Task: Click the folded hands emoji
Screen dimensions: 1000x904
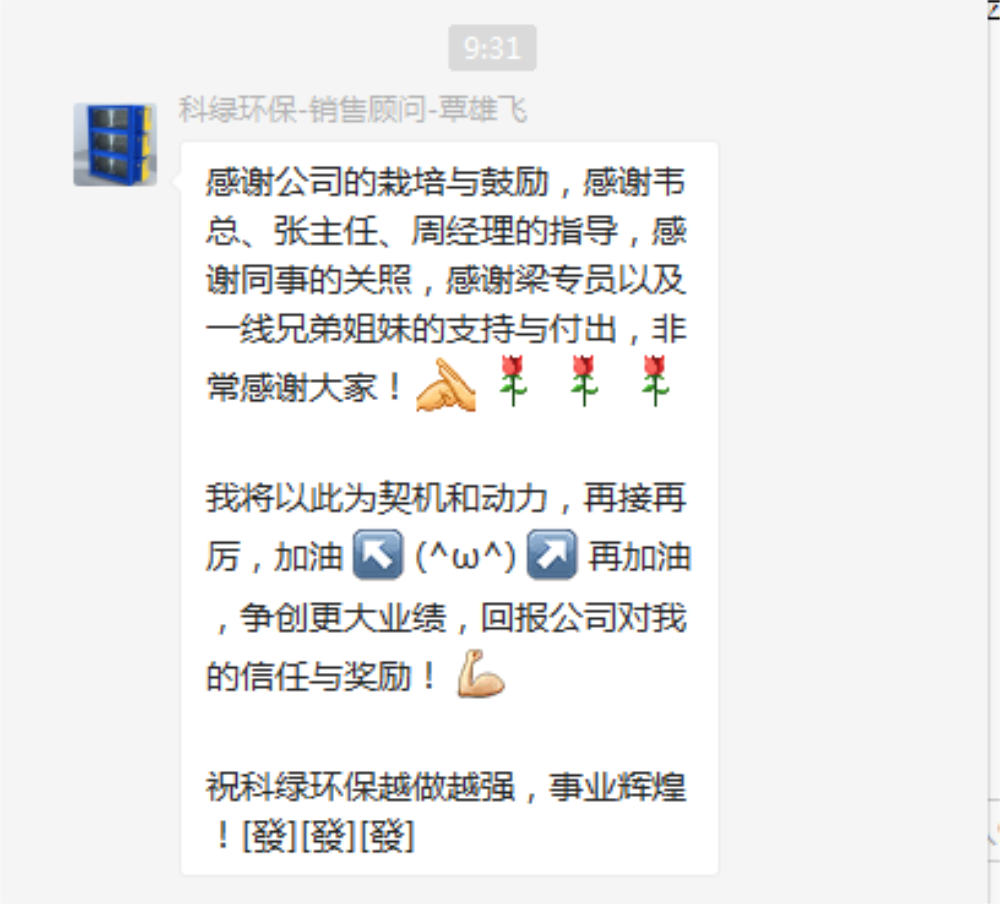Action: coord(446,385)
